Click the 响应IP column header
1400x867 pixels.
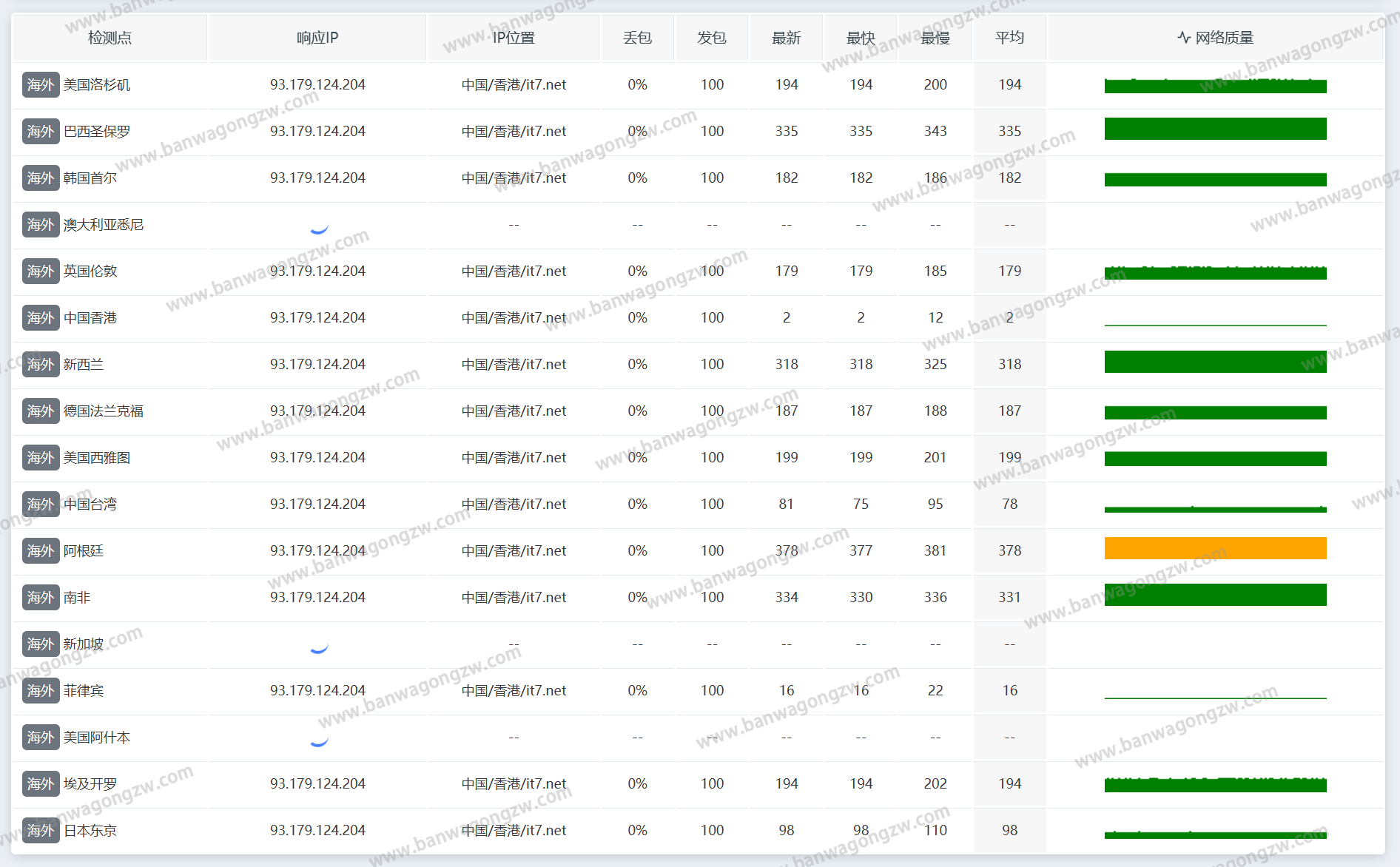pyautogui.click(x=317, y=38)
